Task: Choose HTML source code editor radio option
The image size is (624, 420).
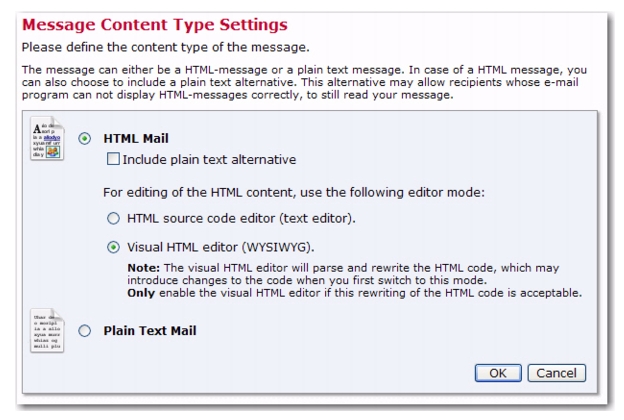Action: [113, 218]
